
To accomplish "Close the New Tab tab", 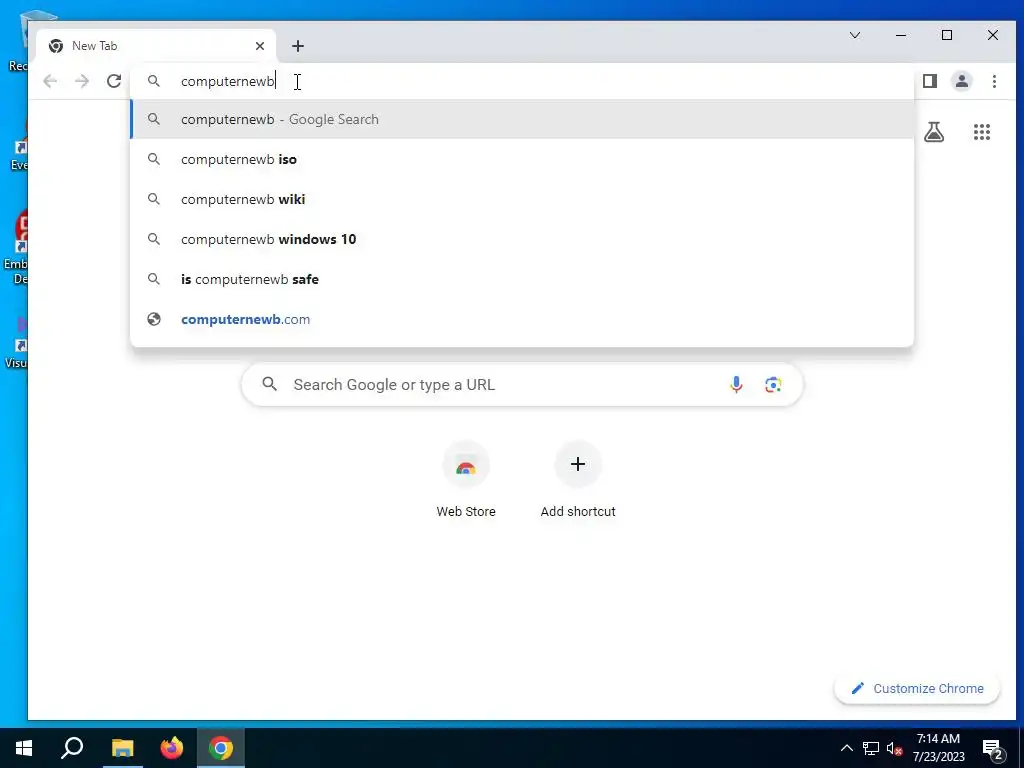I will 260,46.
